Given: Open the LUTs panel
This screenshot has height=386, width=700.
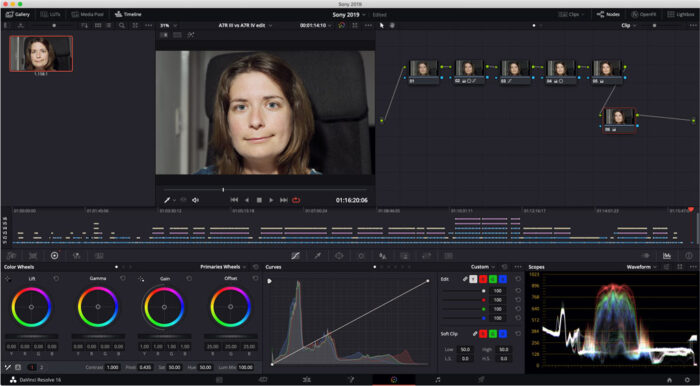Looking at the screenshot, I should (50, 14).
